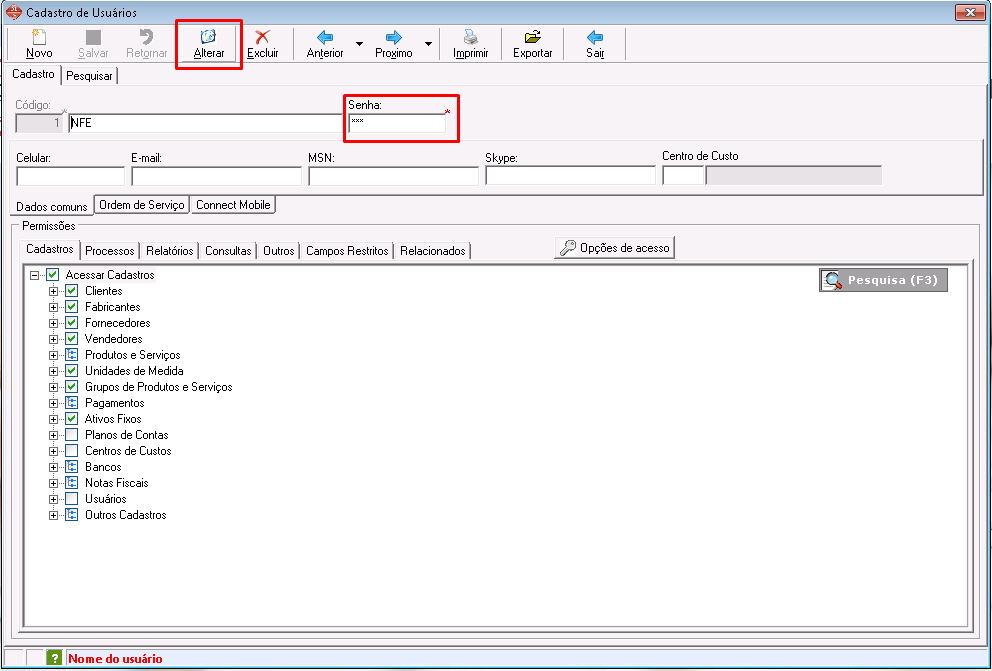This screenshot has height=671, width=992.
Task: Expand the Vendedores tree node
Action: click(53, 339)
